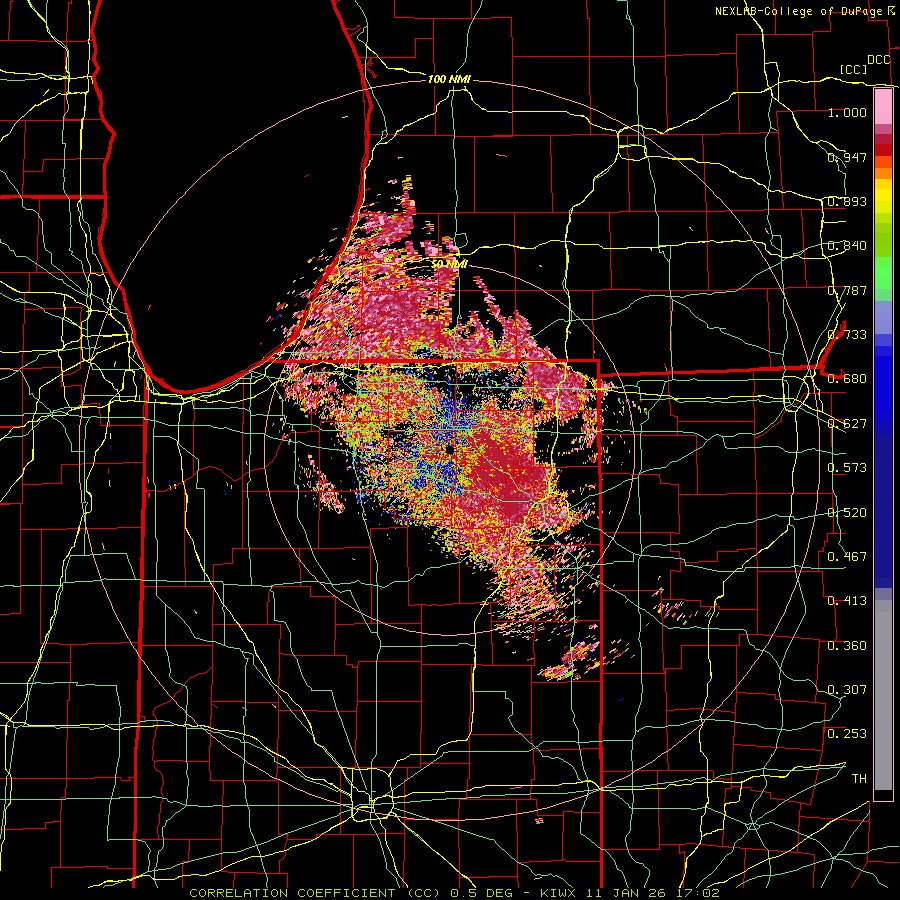This screenshot has width=900, height=900.
Task: Click the 0.680 scale value
Action: [x=847, y=379]
